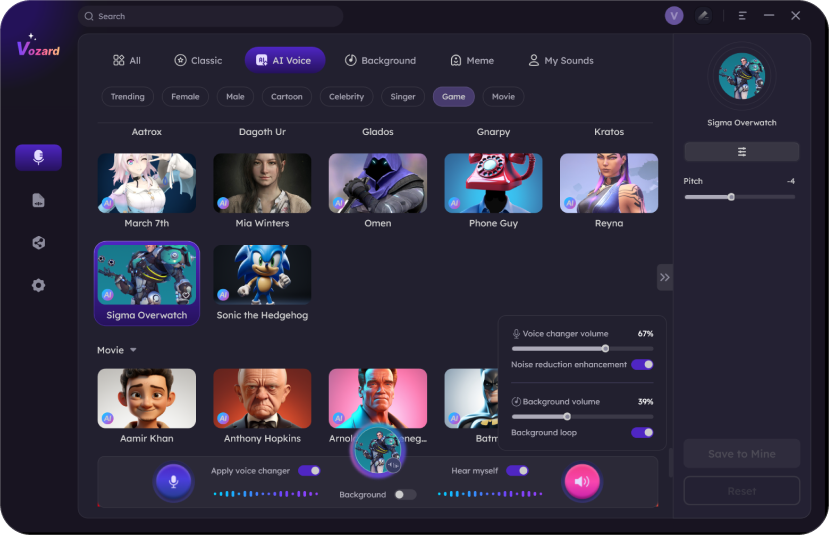829x535 pixels.
Task: Click the microphone icon in the left sidebar
Action: [38, 157]
